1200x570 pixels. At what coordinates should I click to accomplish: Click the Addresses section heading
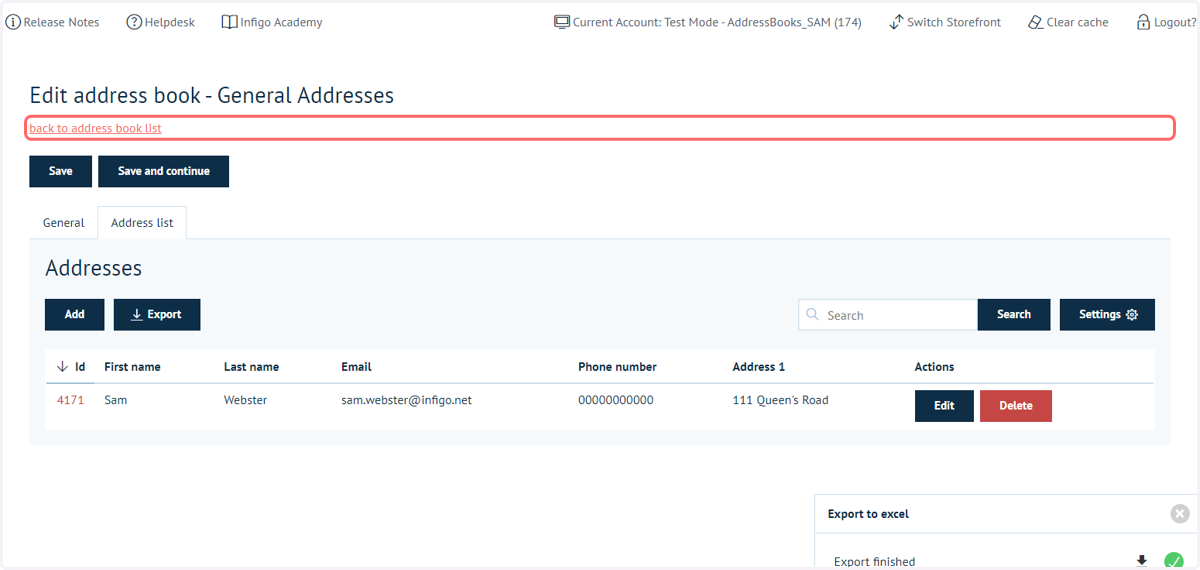click(94, 268)
